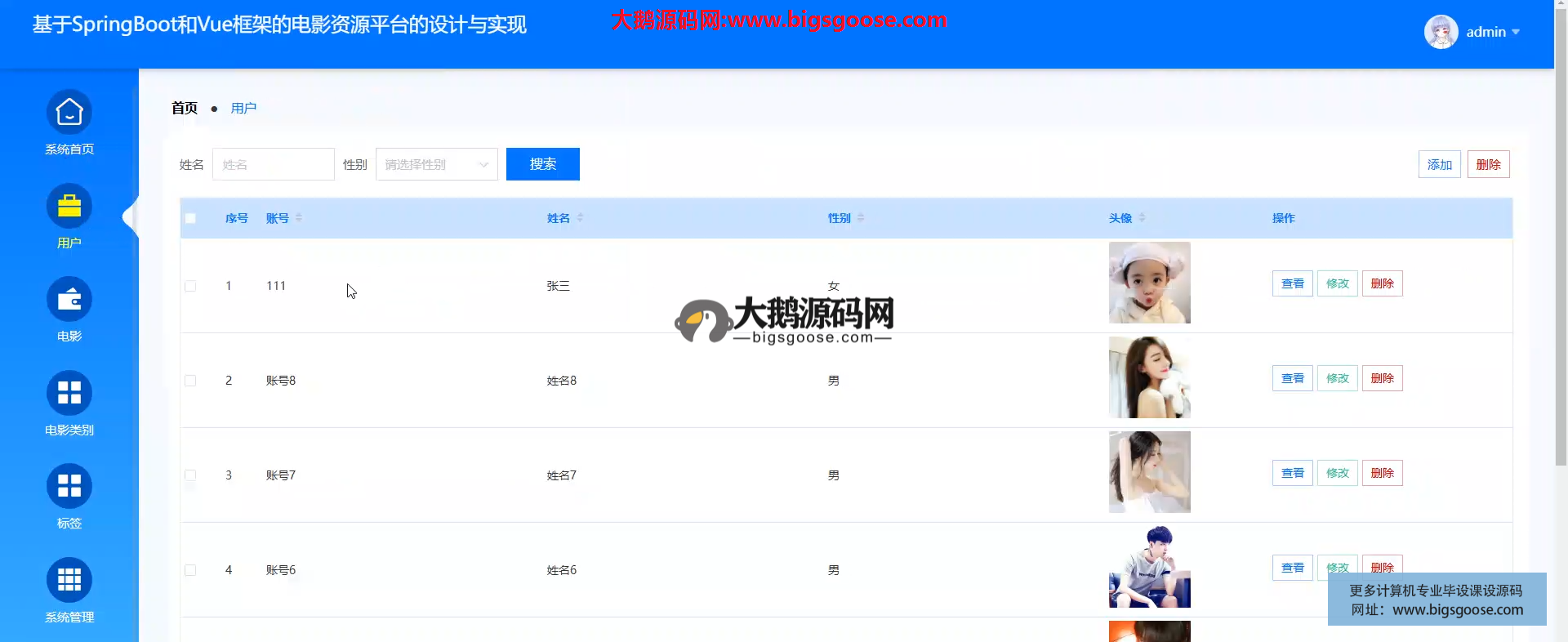1568x642 pixels.
Task: Toggle the select-all checkbox in table header
Action: (x=190, y=218)
